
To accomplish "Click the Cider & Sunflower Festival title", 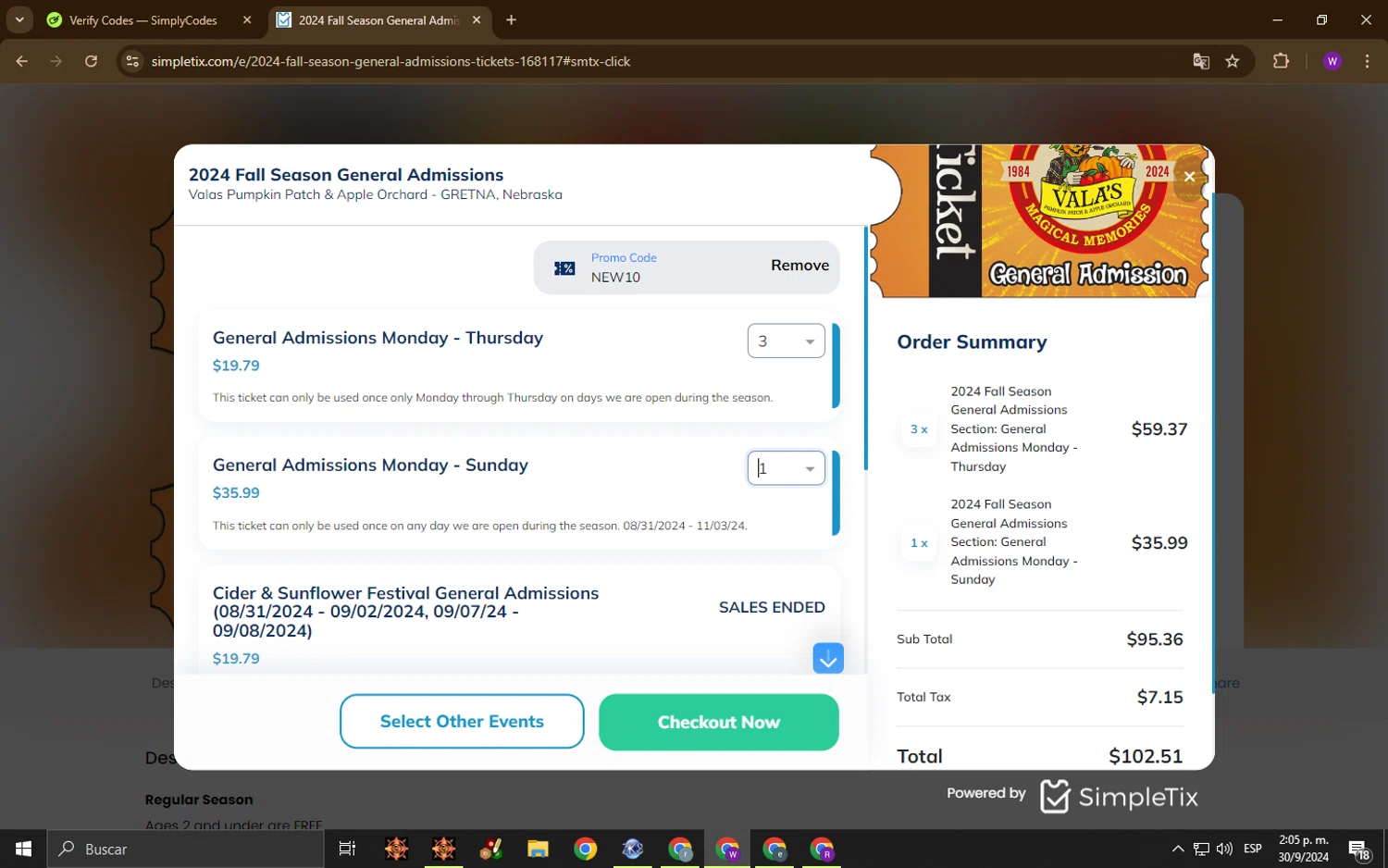I will [405, 612].
